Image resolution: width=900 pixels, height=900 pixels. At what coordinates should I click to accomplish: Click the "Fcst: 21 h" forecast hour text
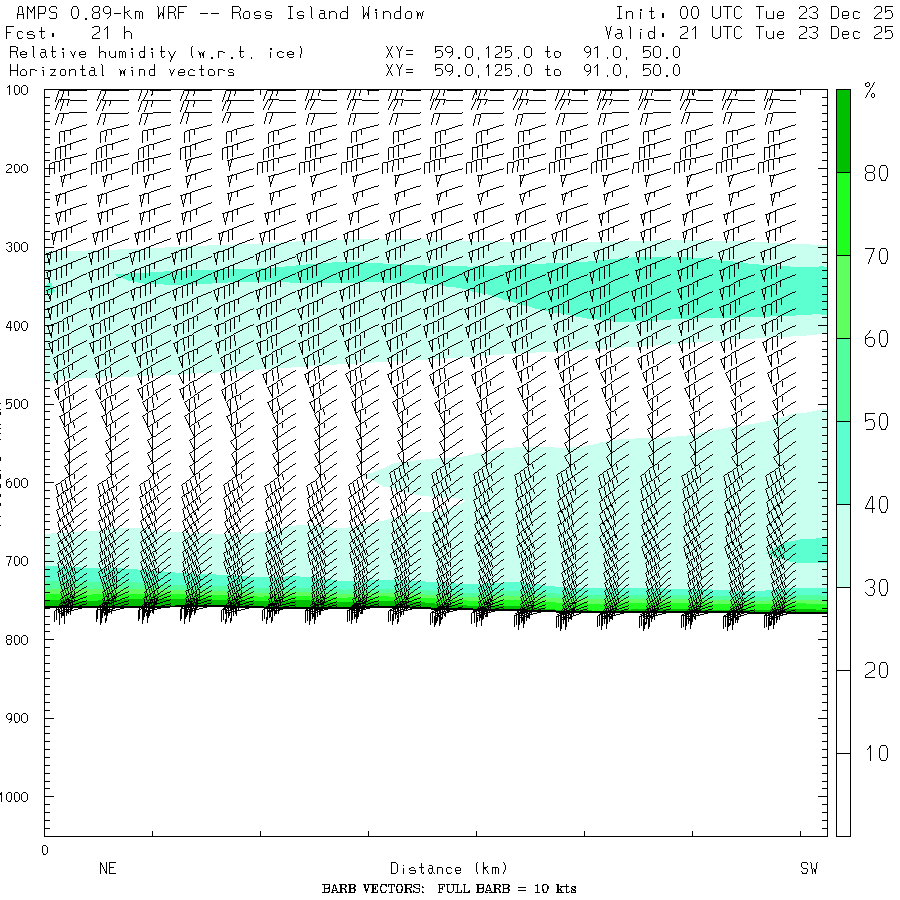[68, 33]
